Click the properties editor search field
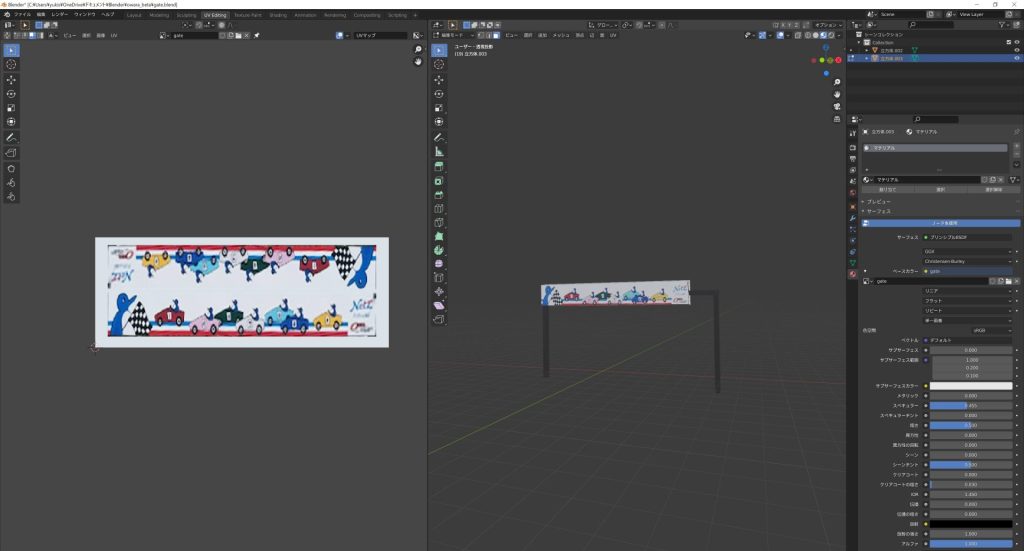Screen dimensions: 1024x551 (x=935, y=119)
